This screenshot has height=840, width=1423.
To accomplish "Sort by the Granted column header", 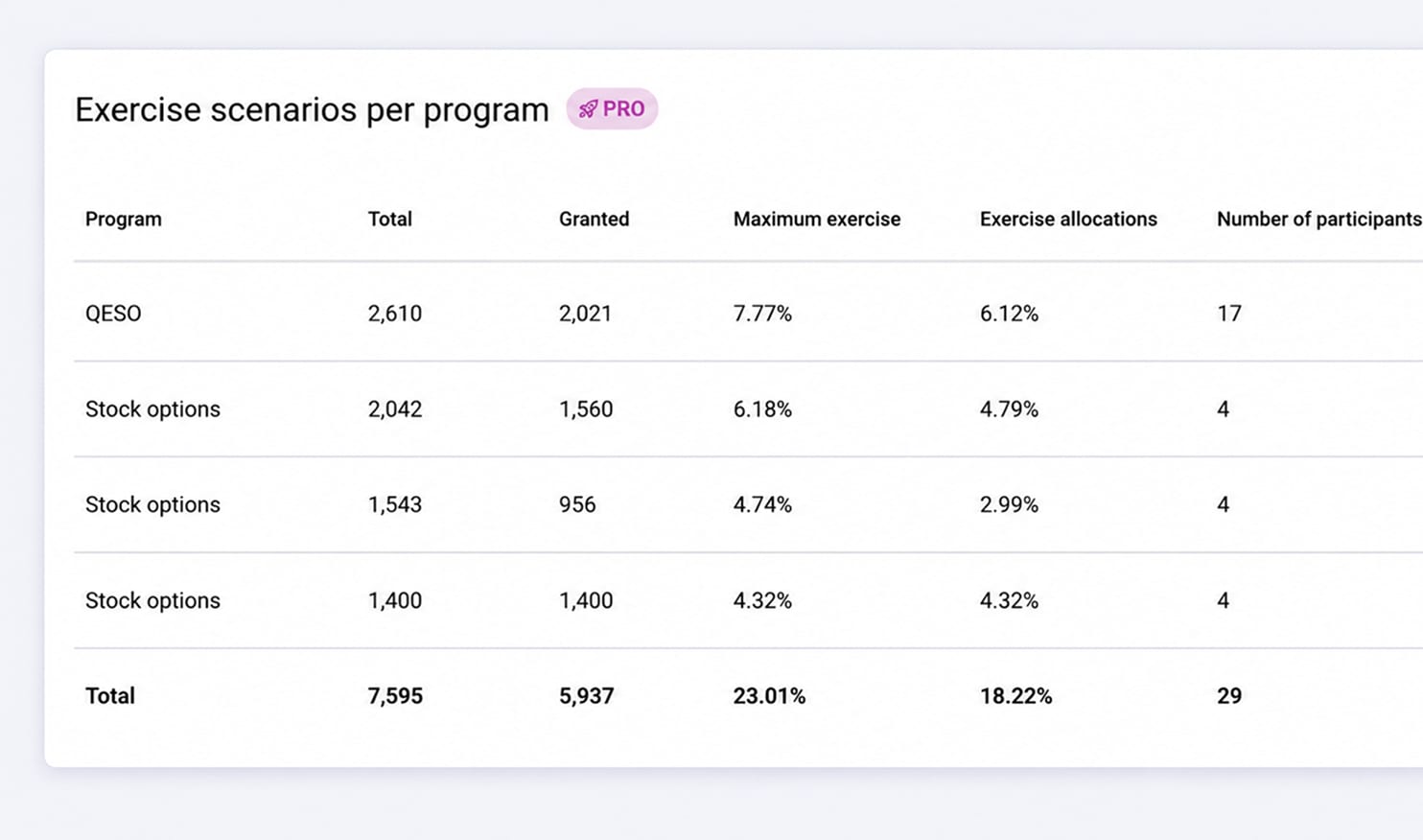I will pos(595,219).
